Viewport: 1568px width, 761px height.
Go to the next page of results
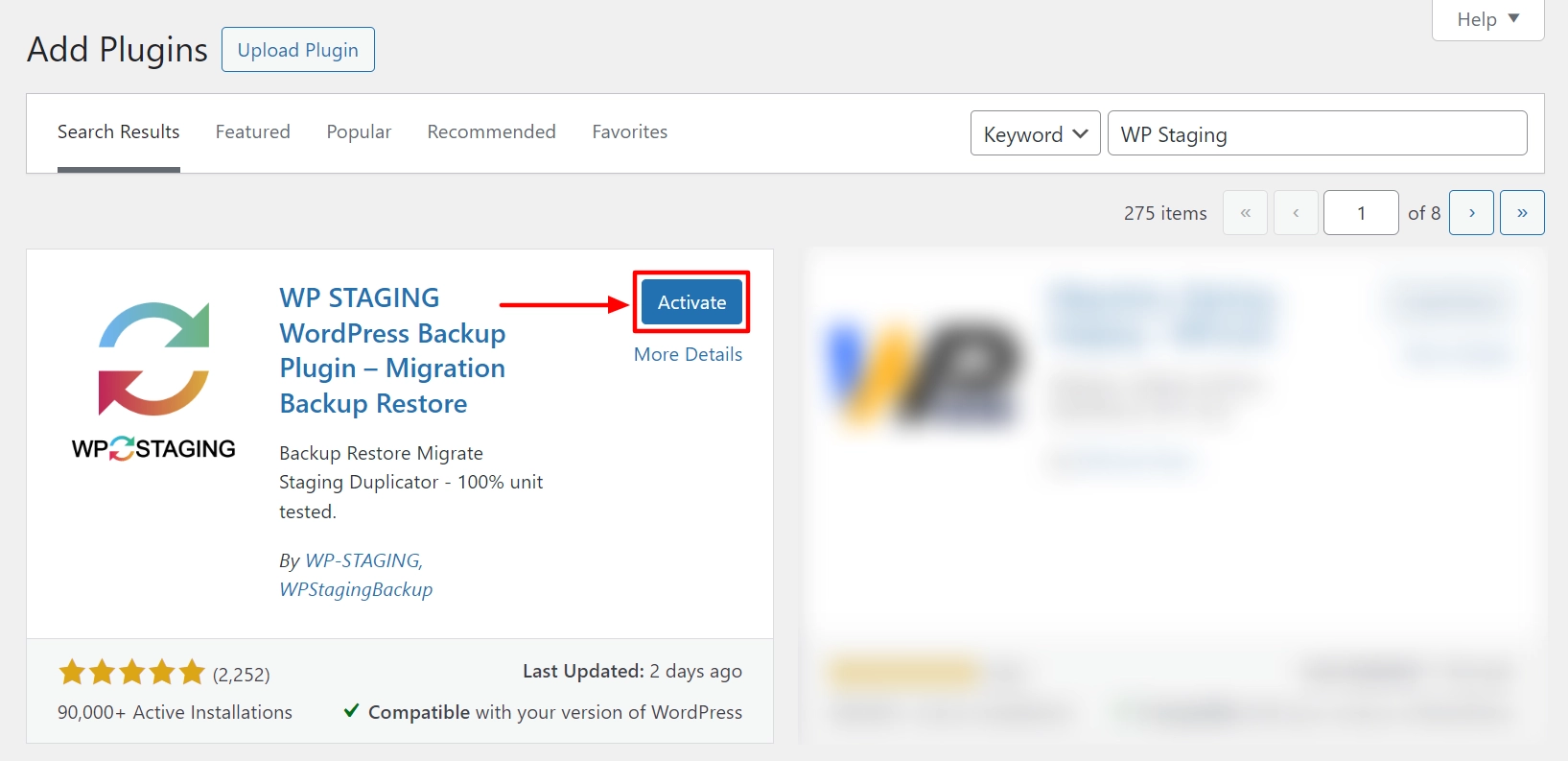[1471, 213]
